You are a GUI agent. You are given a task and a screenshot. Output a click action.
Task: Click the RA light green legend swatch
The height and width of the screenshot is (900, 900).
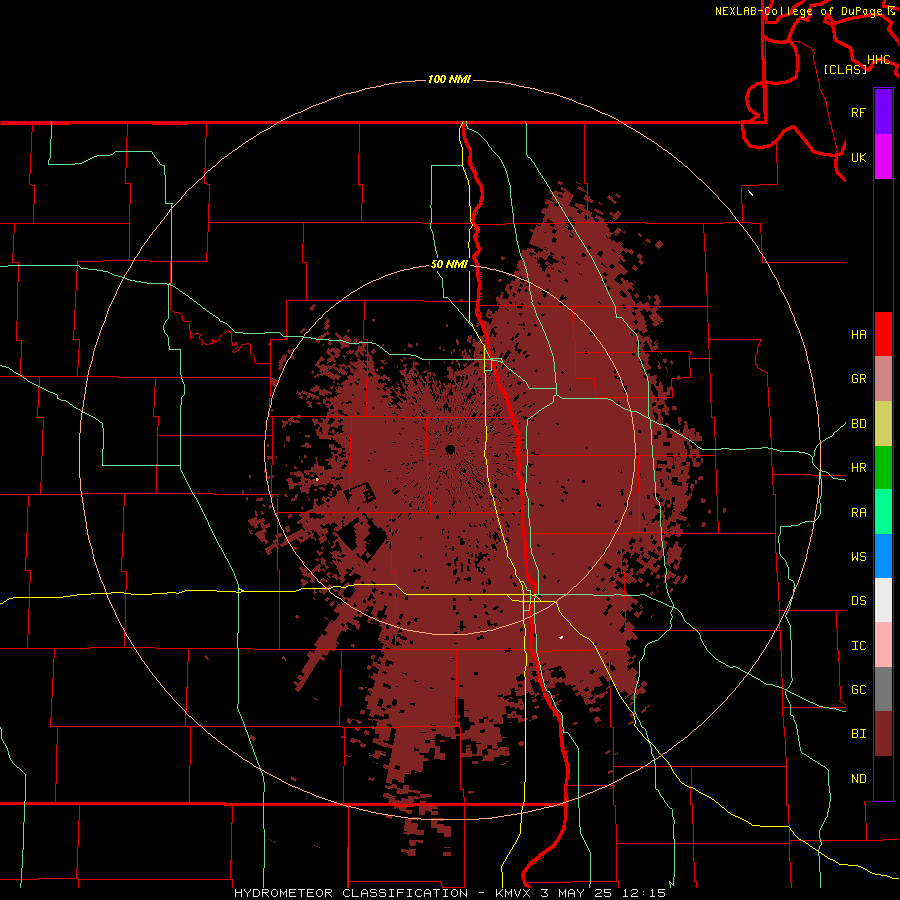[x=883, y=512]
